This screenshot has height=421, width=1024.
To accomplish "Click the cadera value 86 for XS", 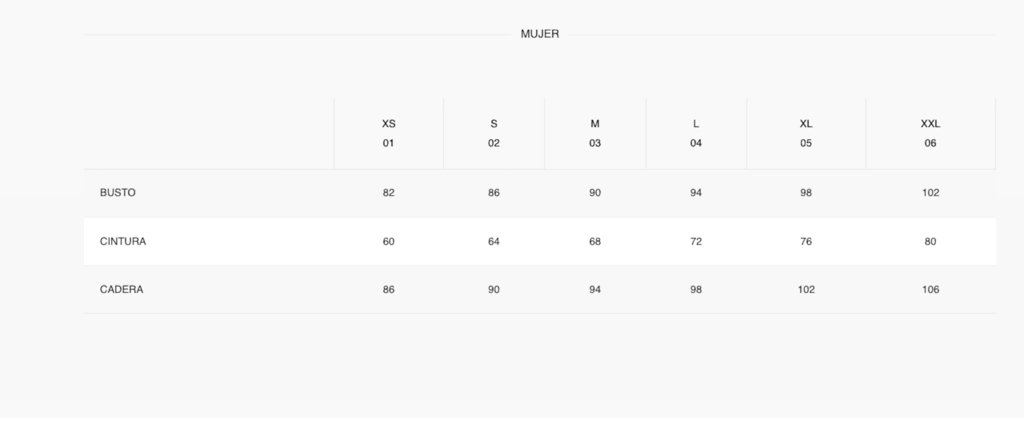I will point(389,290).
